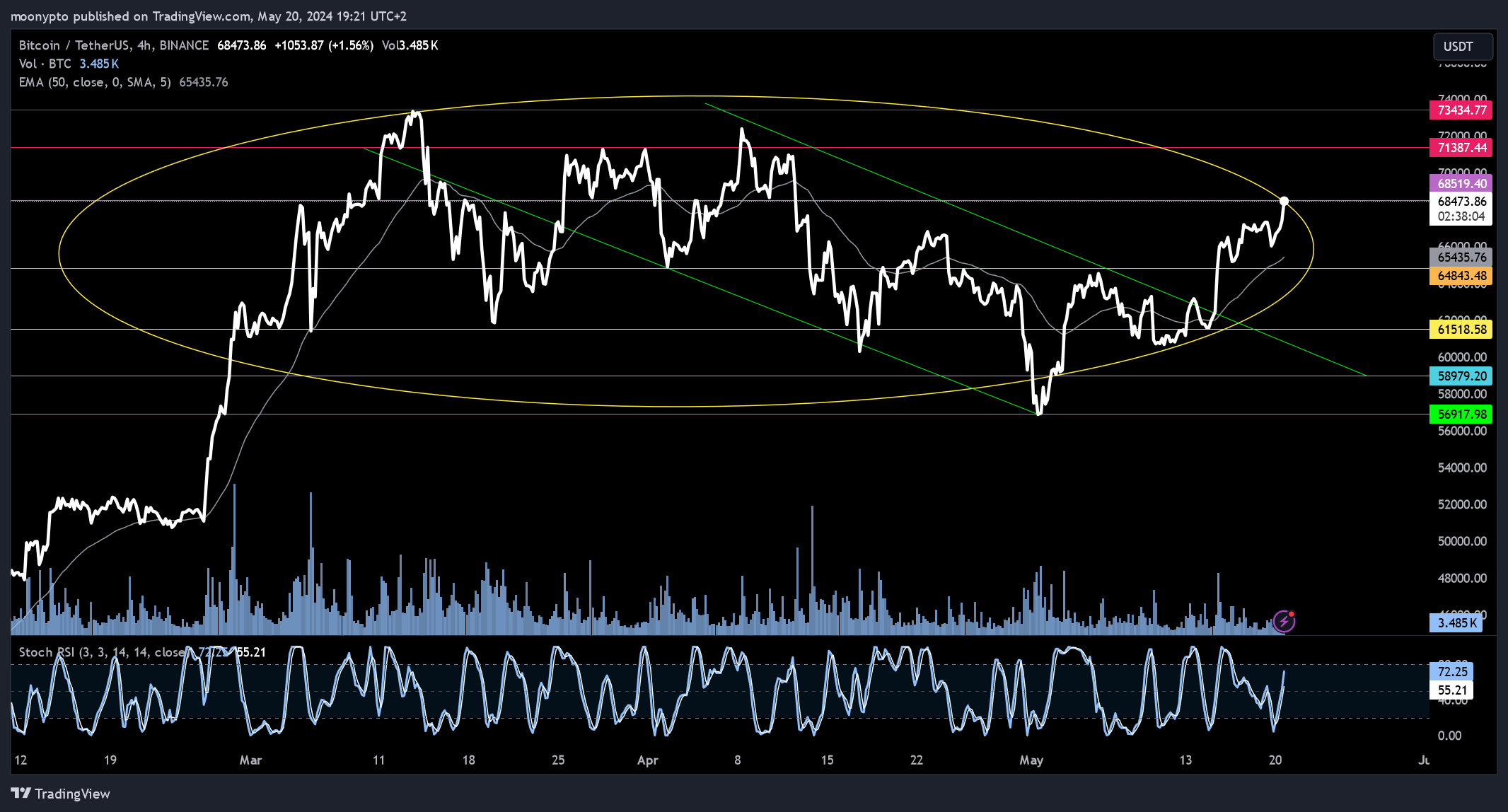
Task: Click the 52000.00 price axis tick
Action: point(1462,504)
